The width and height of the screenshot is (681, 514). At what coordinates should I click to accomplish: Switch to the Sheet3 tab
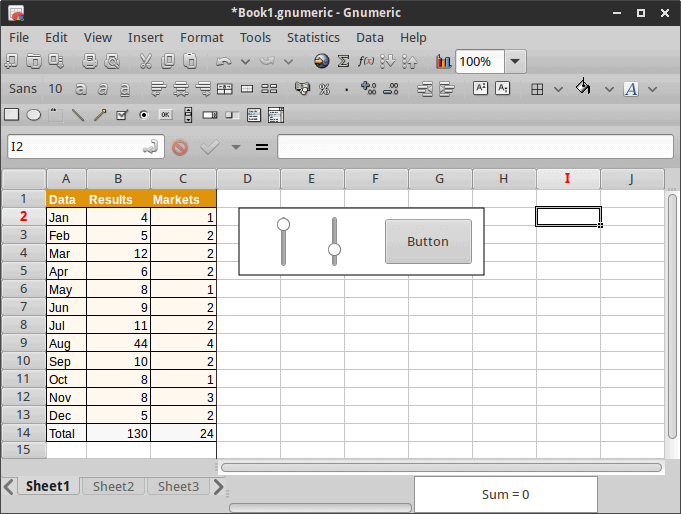click(x=179, y=486)
